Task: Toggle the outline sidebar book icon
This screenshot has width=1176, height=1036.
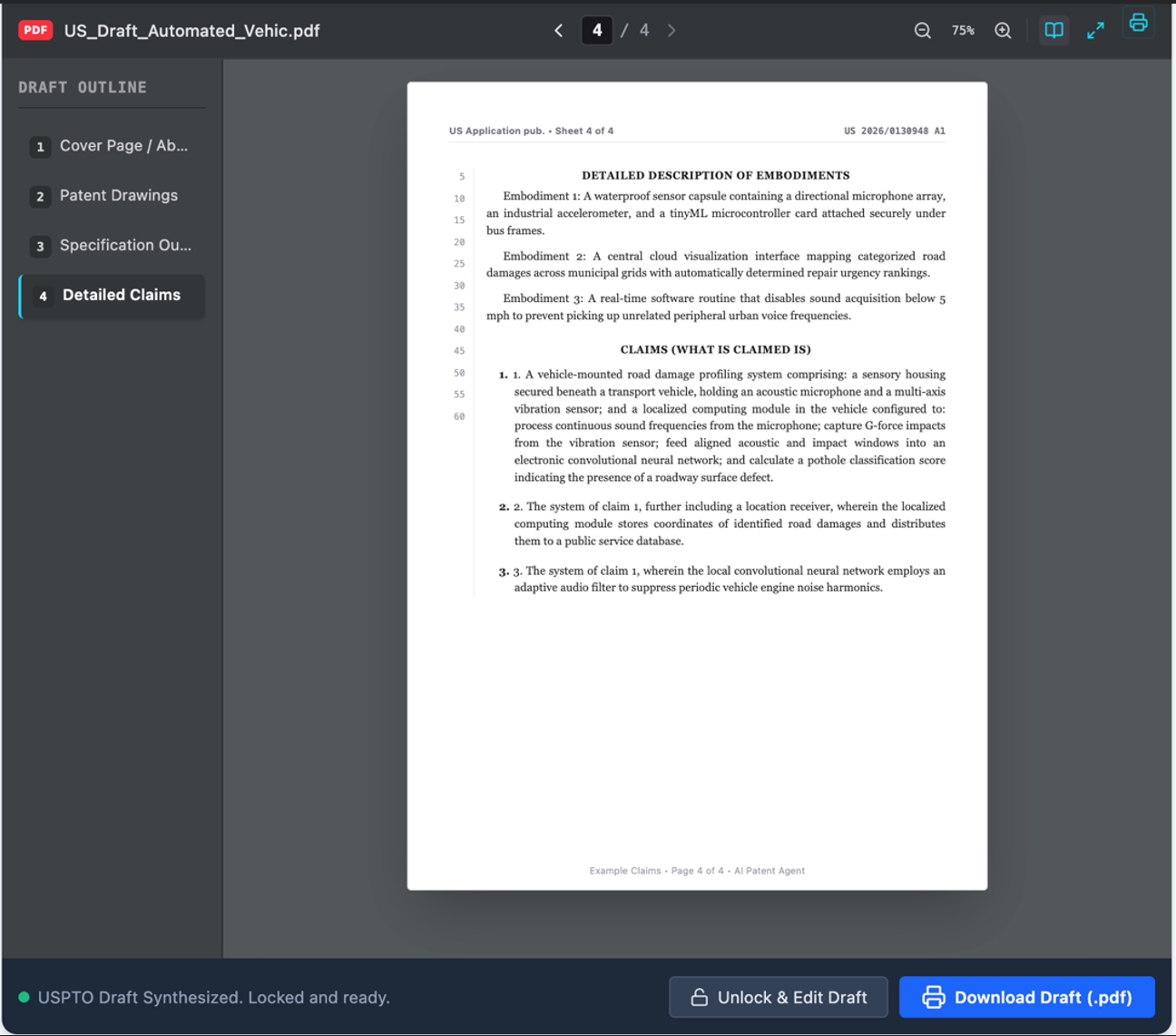Action: [x=1053, y=30]
